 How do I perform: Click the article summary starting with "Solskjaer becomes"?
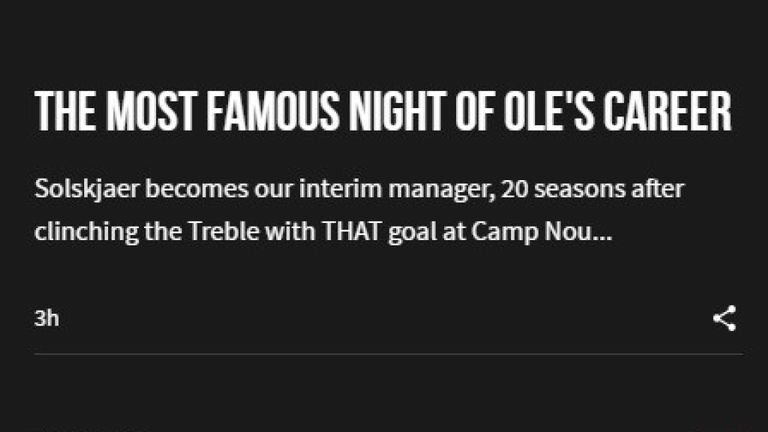[358, 210]
